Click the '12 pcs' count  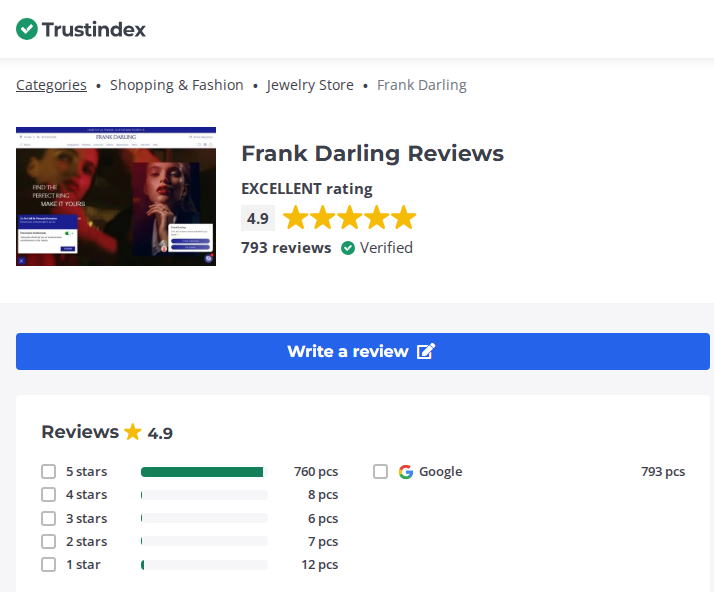(320, 565)
